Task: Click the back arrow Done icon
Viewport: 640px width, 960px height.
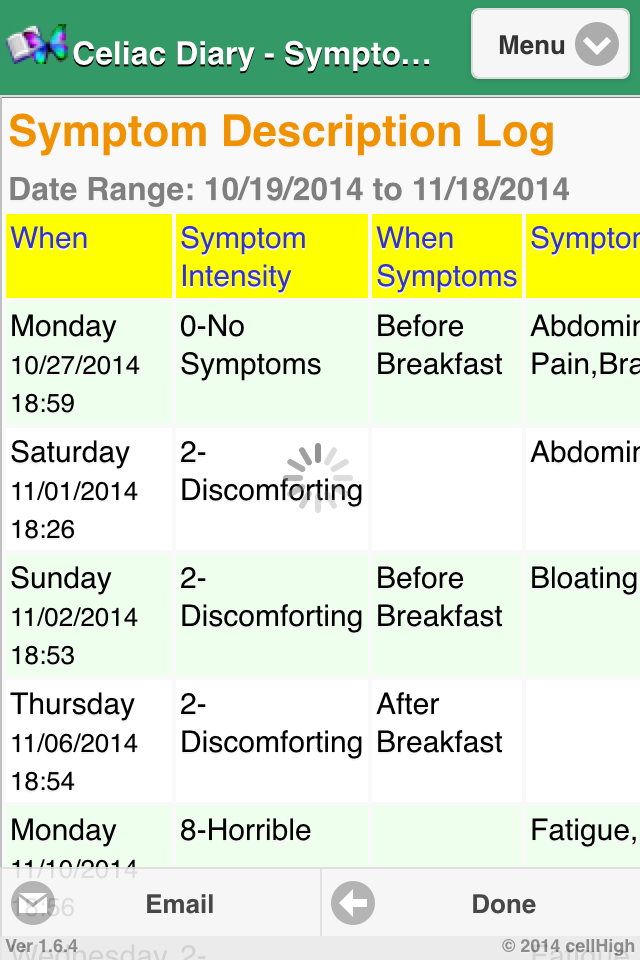Action: [352, 904]
